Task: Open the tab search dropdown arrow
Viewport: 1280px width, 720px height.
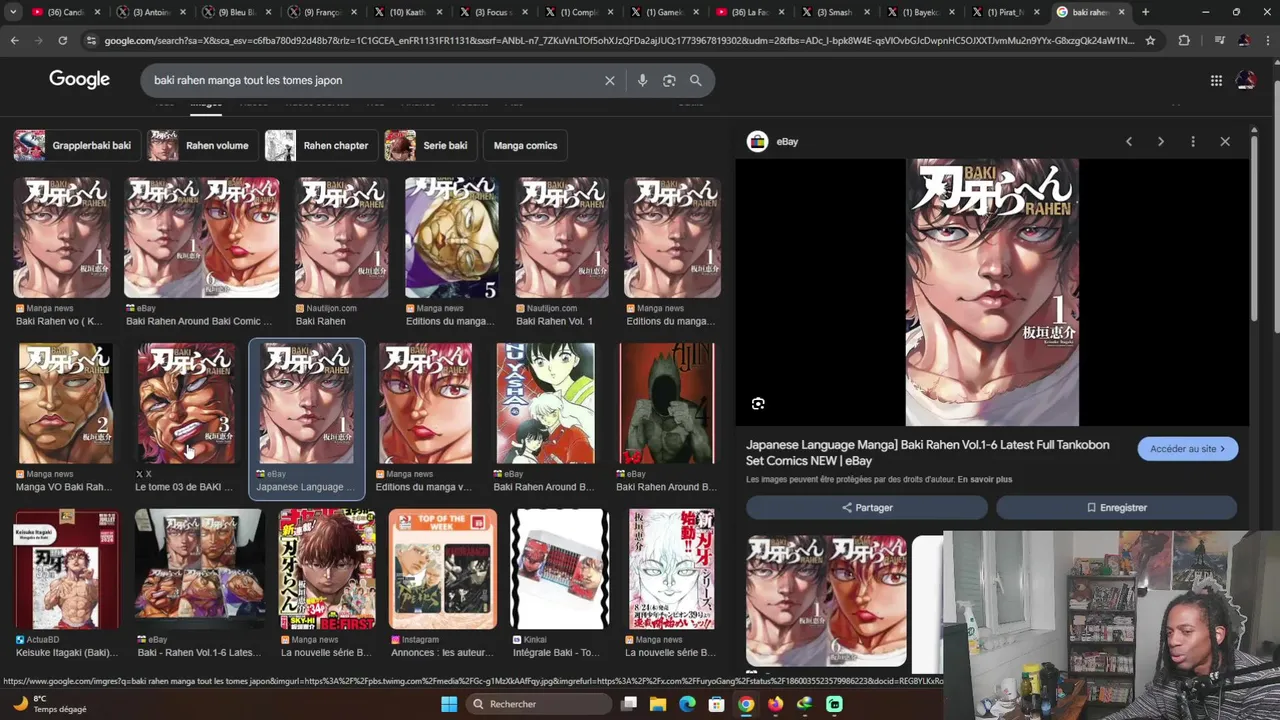Action: click(x=13, y=12)
